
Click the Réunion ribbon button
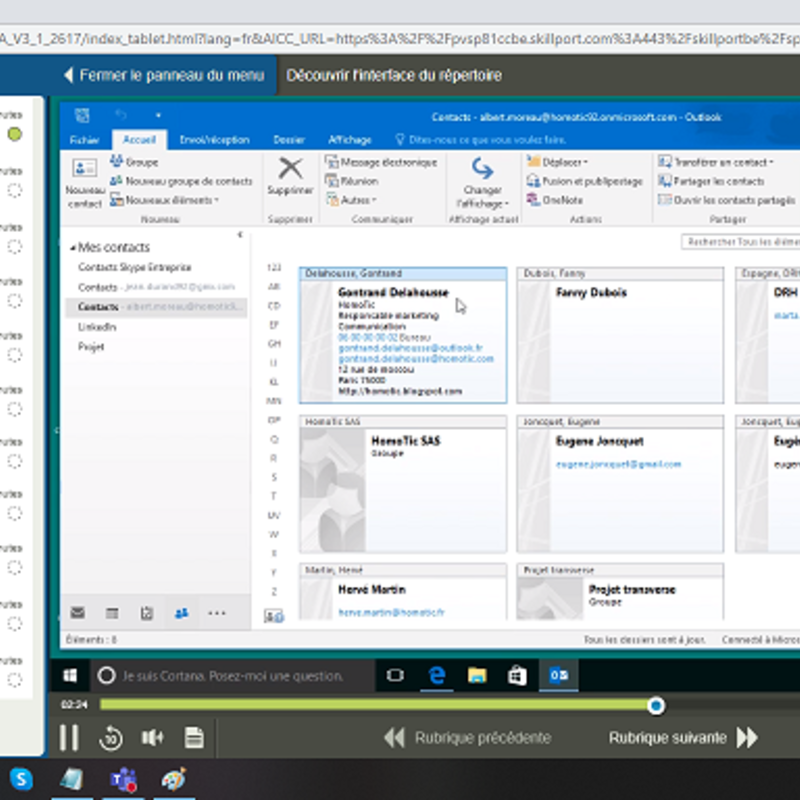tap(352, 181)
